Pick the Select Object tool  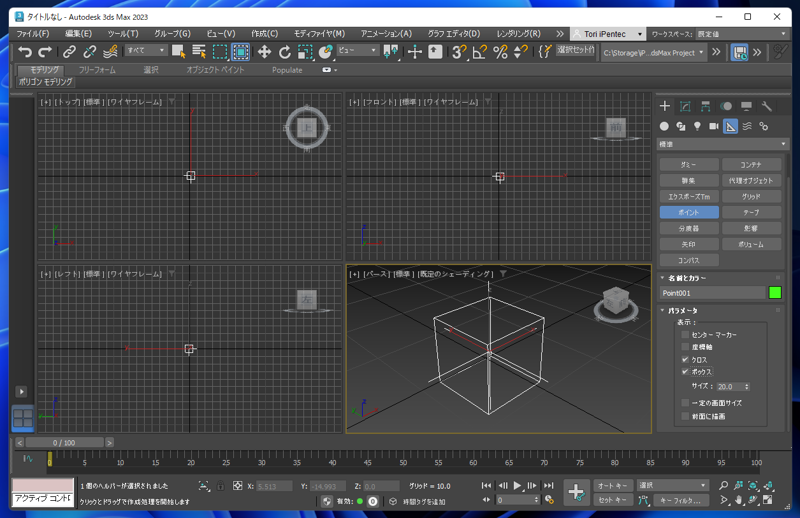[x=179, y=52]
